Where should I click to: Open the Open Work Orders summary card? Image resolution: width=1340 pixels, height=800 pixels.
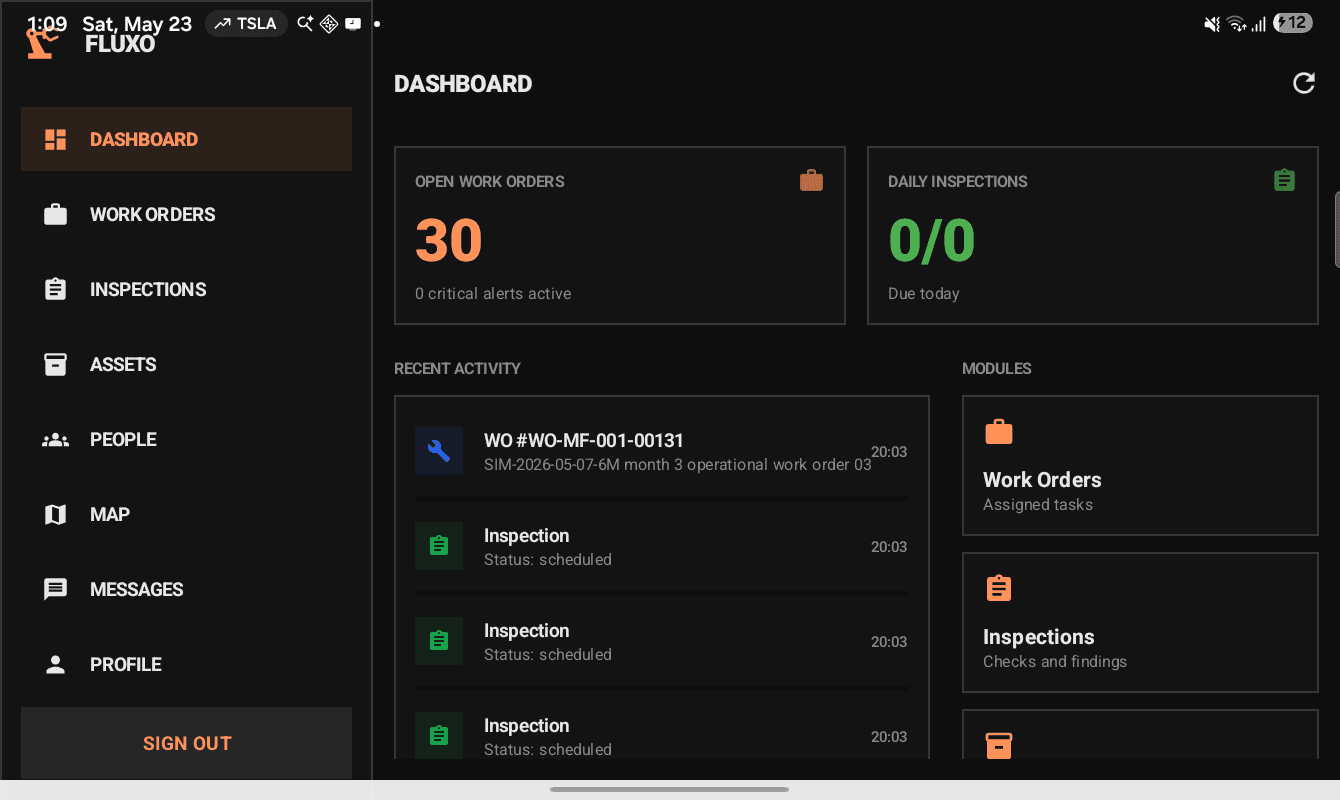click(620, 236)
